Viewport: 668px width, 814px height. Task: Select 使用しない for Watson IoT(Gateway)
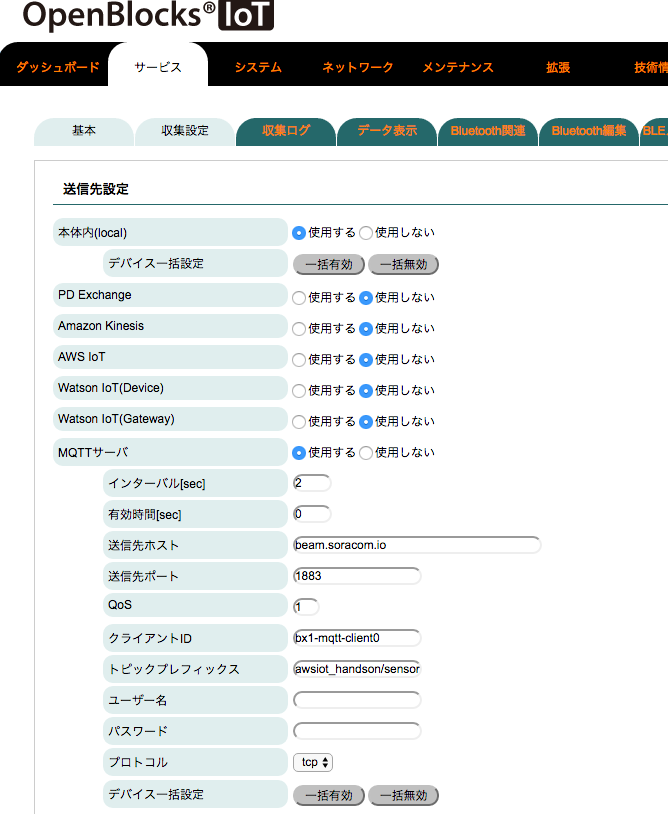(366, 422)
